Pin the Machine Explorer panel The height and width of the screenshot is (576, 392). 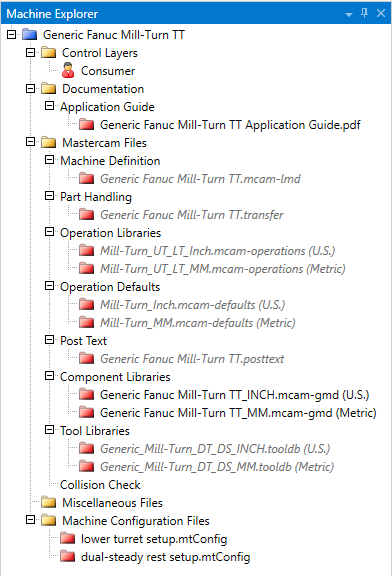pyautogui.click(x=364, y=13)
